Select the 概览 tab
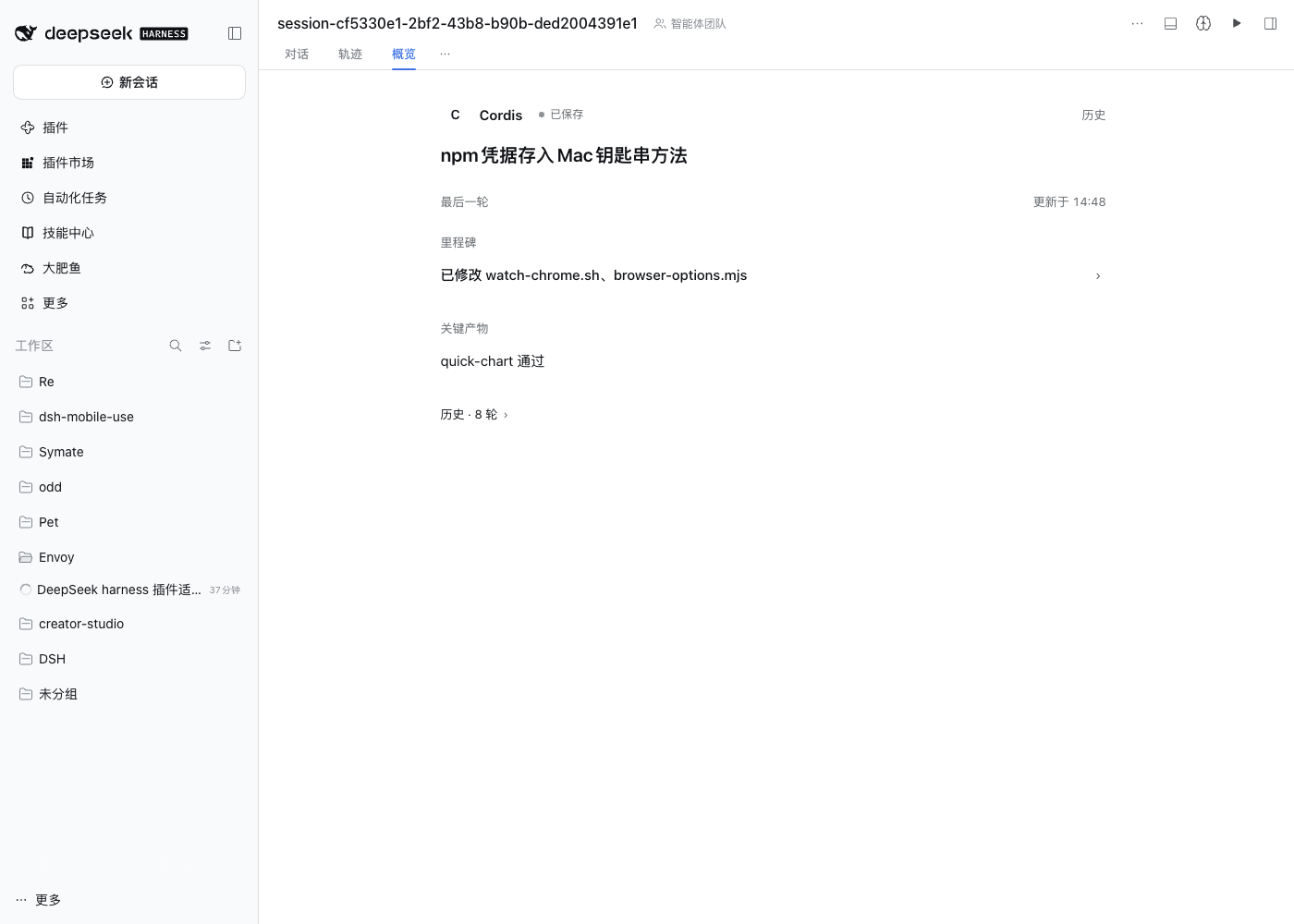1294x924 pixels. click(x=404, y=54)
